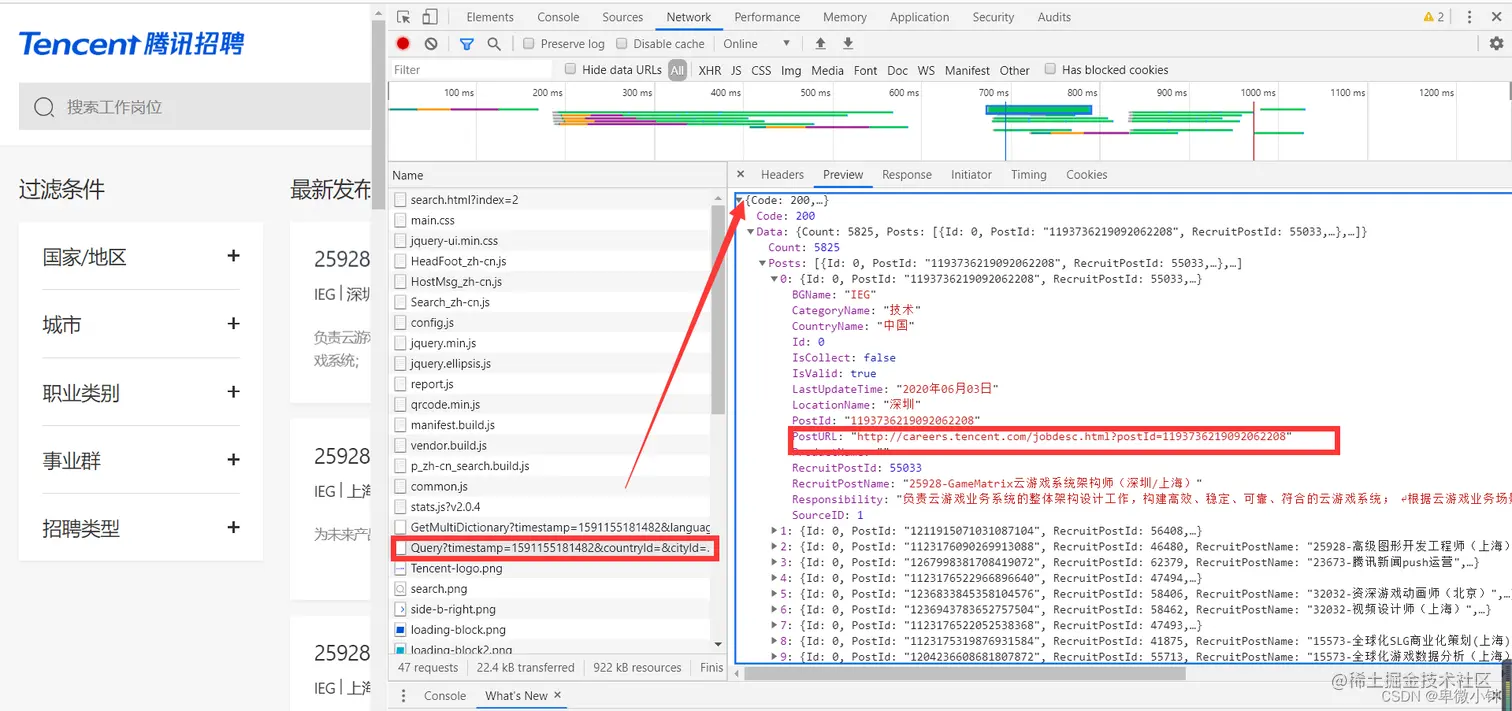The height and width of the screenshot is (711, 1512).
Task: Enable the Preserve log checkbox
Action: pyautogui.click(x=529, y=44)
